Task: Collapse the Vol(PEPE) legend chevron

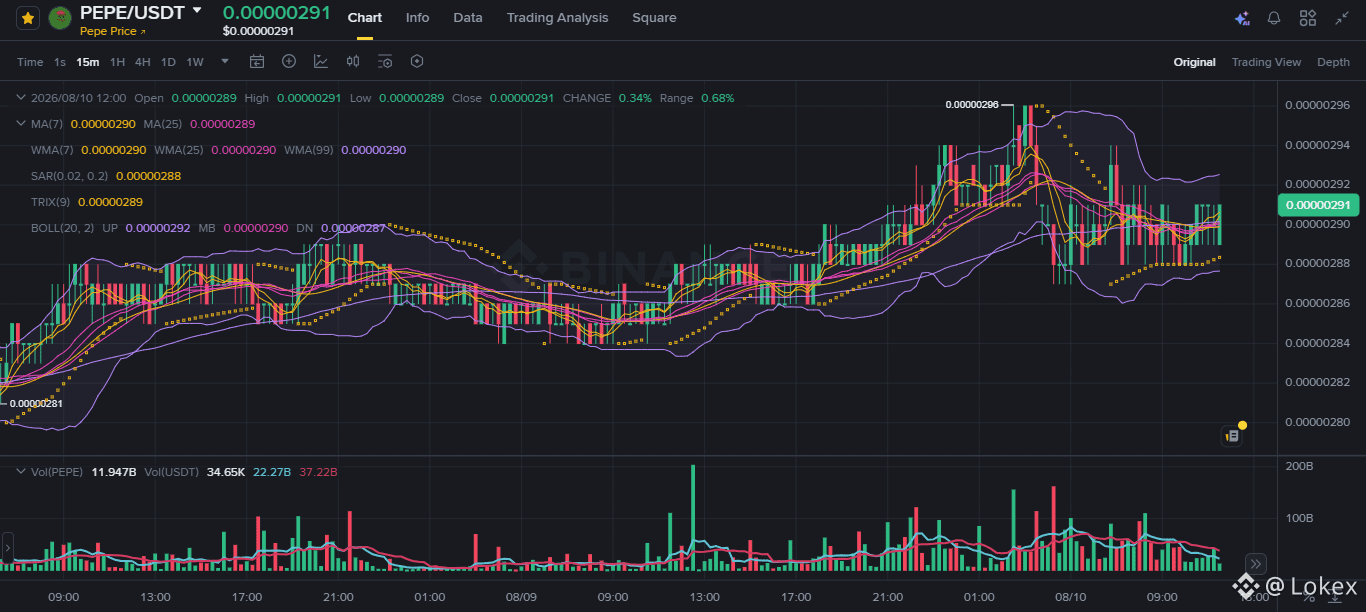Action: click(22, 471)
